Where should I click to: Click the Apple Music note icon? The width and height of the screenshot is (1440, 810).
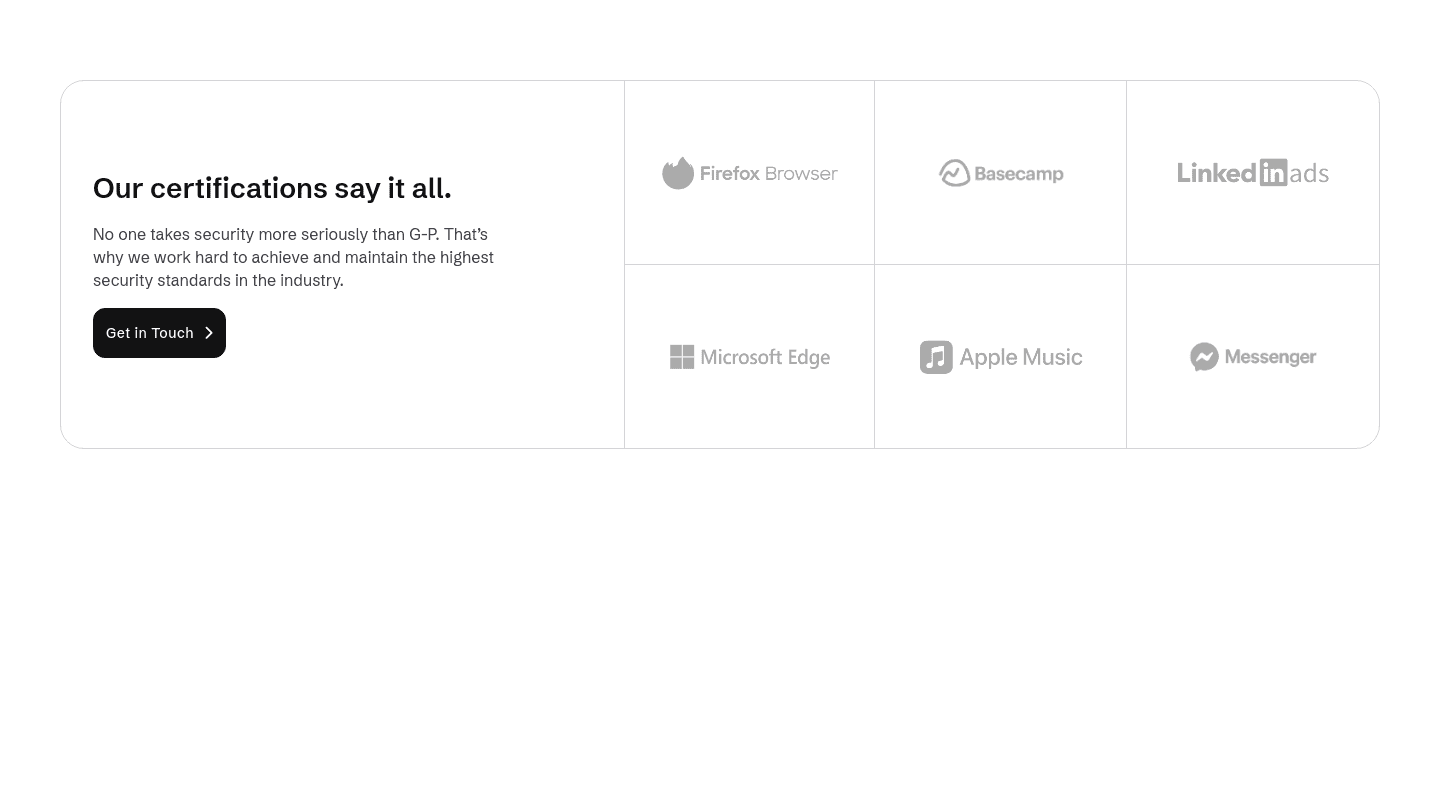[x=936, y=357]
